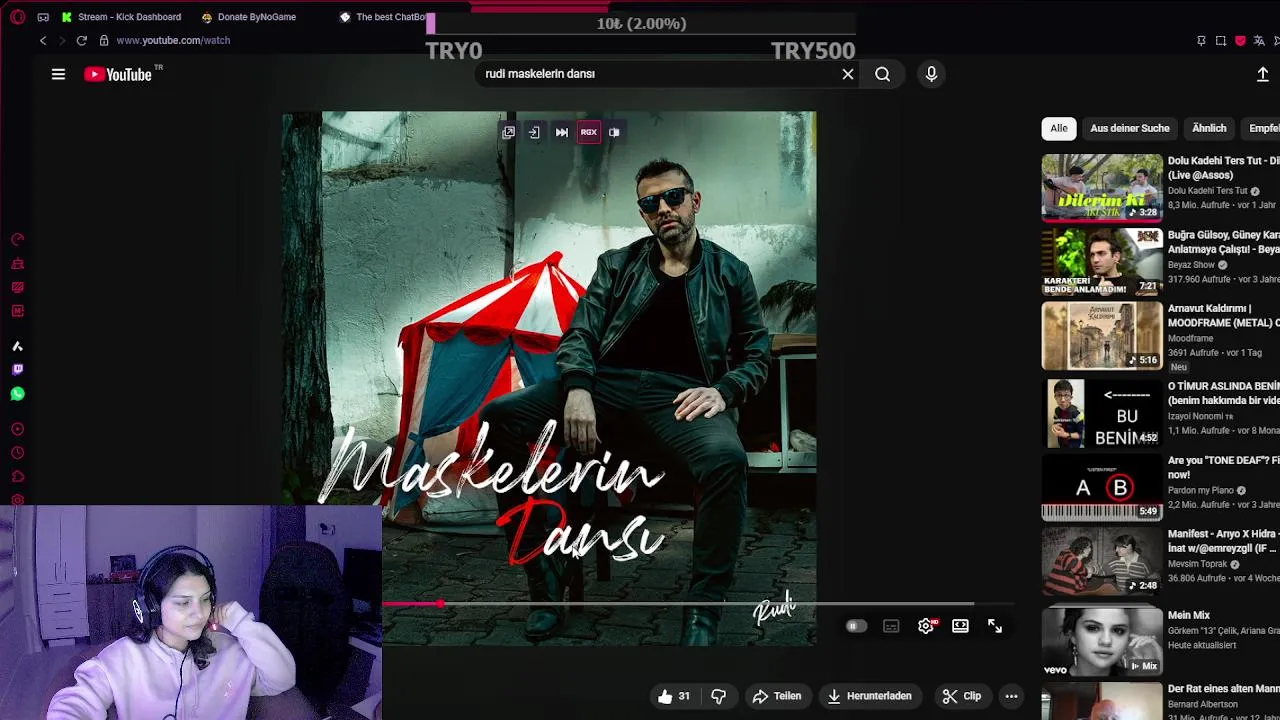Clear the search box with X
Screen dimensions: 1280x720
(x=848, y=74)
